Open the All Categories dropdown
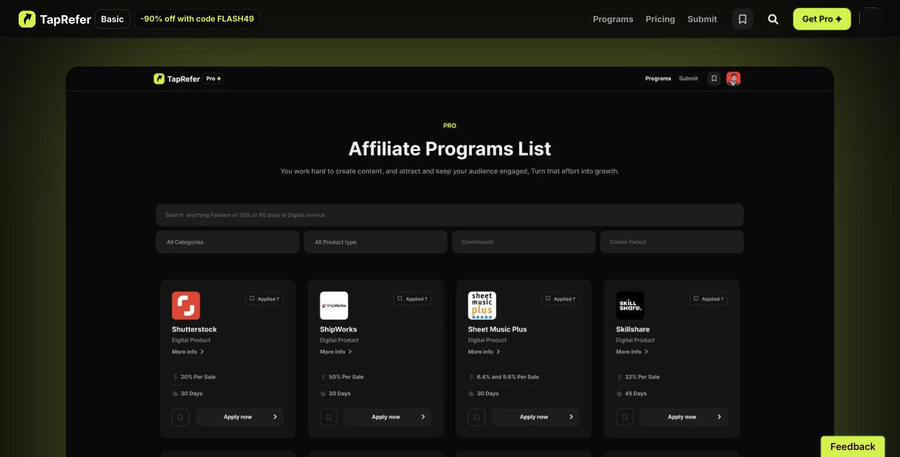The image size is (900, 457). click(x=227, y=242)
